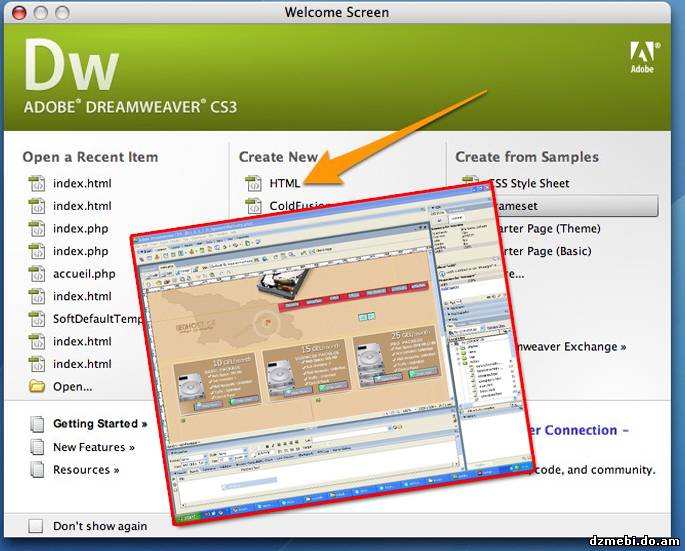Open the SoftDefaultTemp recent item

(x=97, y=319)
